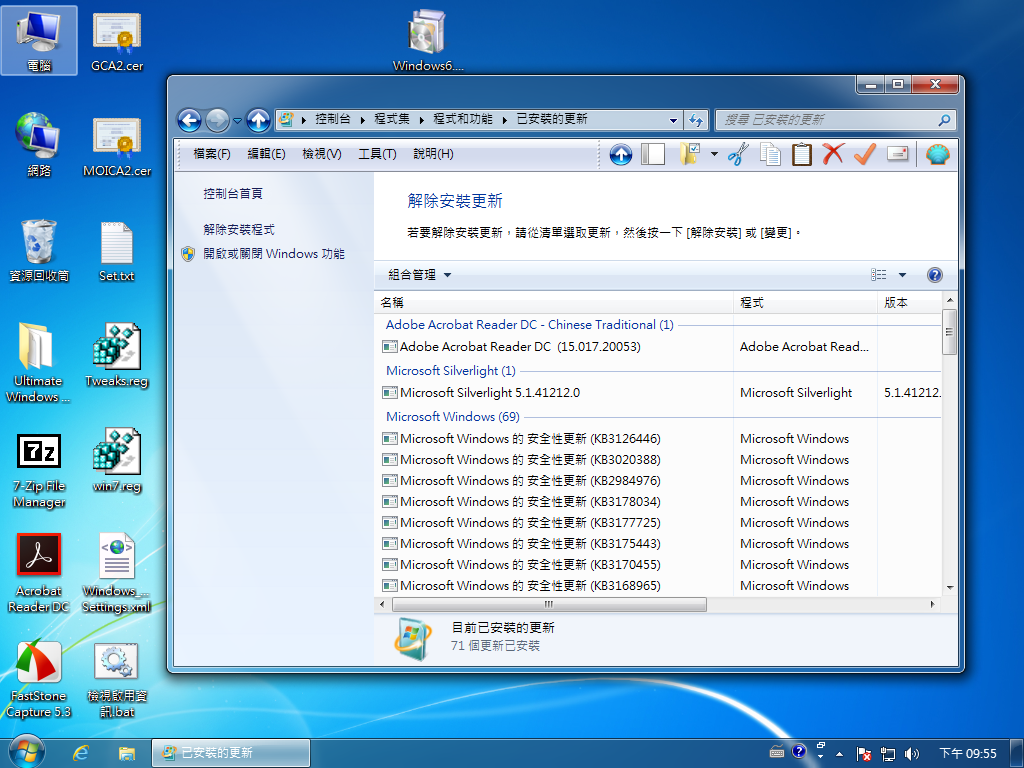
Task: Select the KB3170455 security update
Action: (x=661, y=564)
